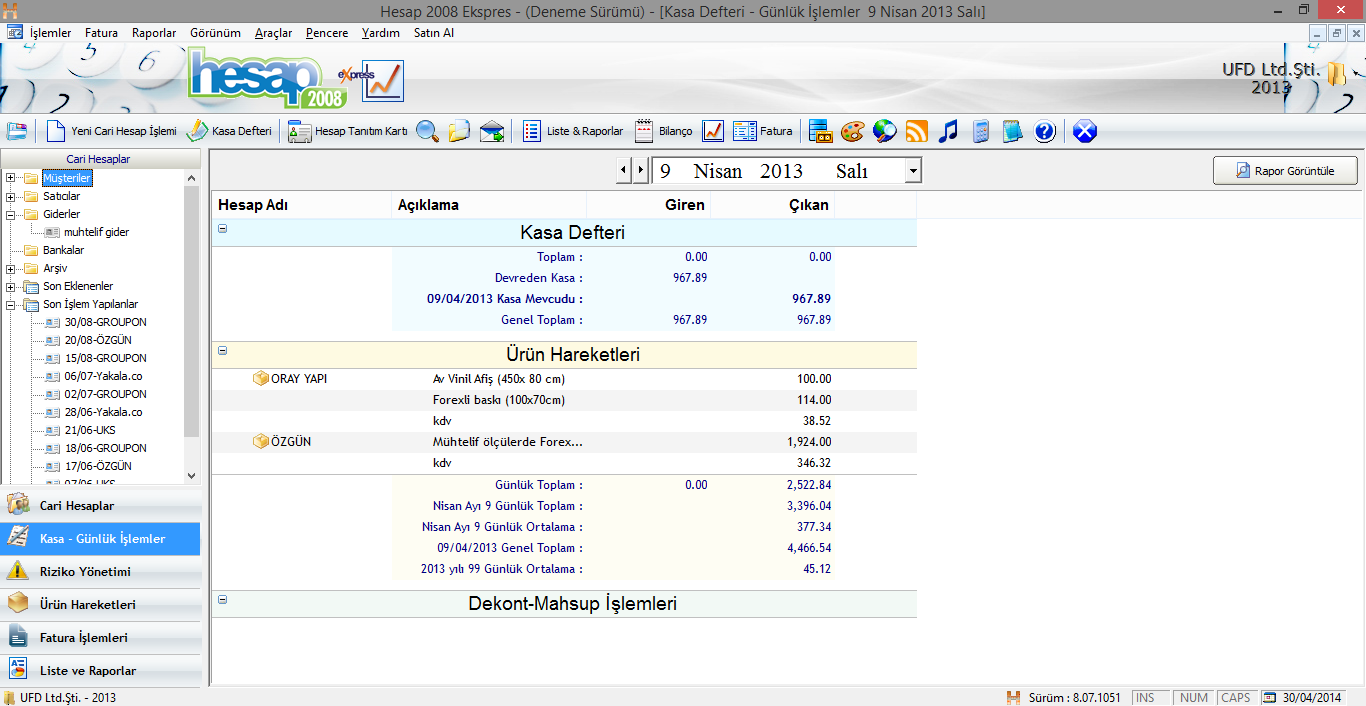The width and height of the screenshot is (1366, 706).
Task: Select Kasa - Günlük İşlemler panel
Action: 100,538
